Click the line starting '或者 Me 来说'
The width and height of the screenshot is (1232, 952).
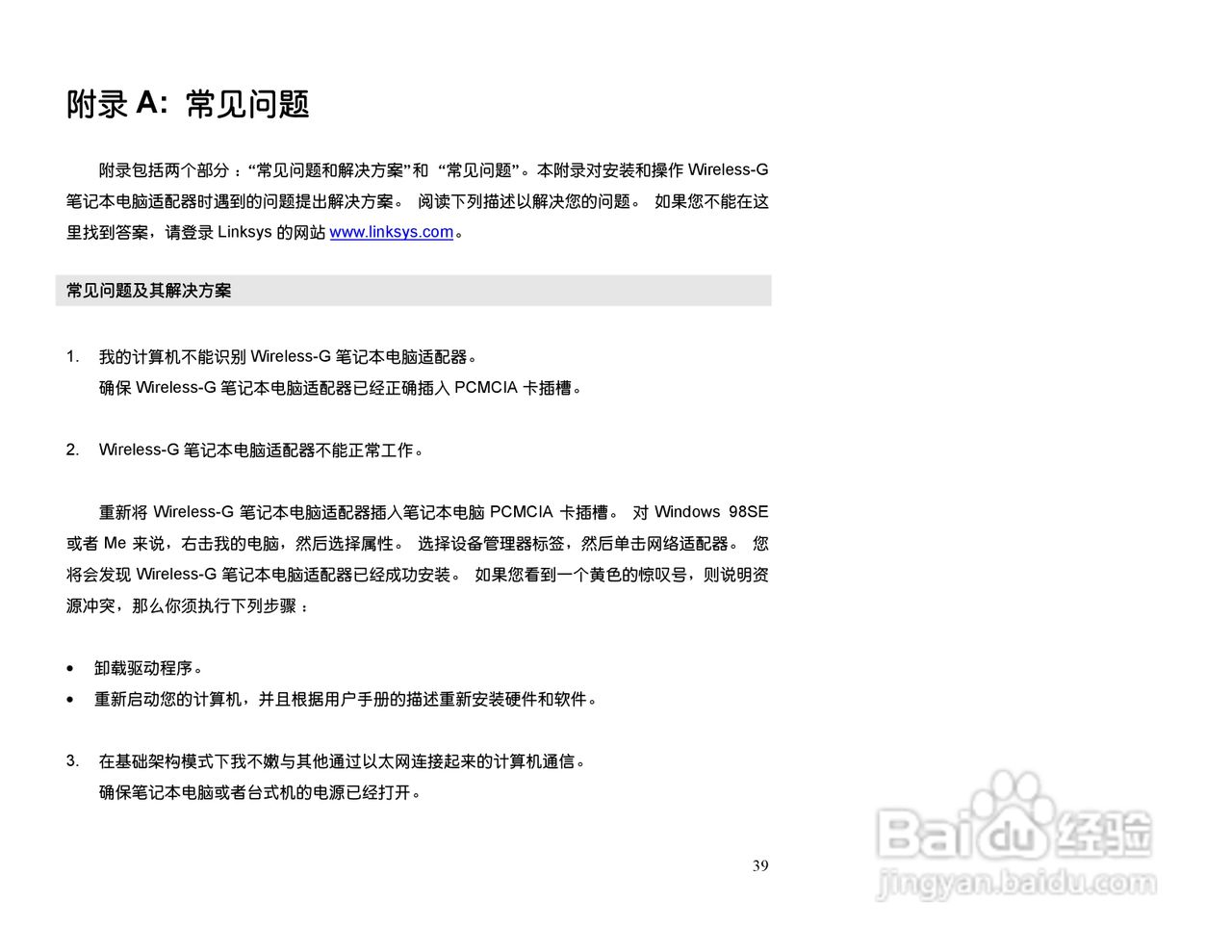point(418,544)
